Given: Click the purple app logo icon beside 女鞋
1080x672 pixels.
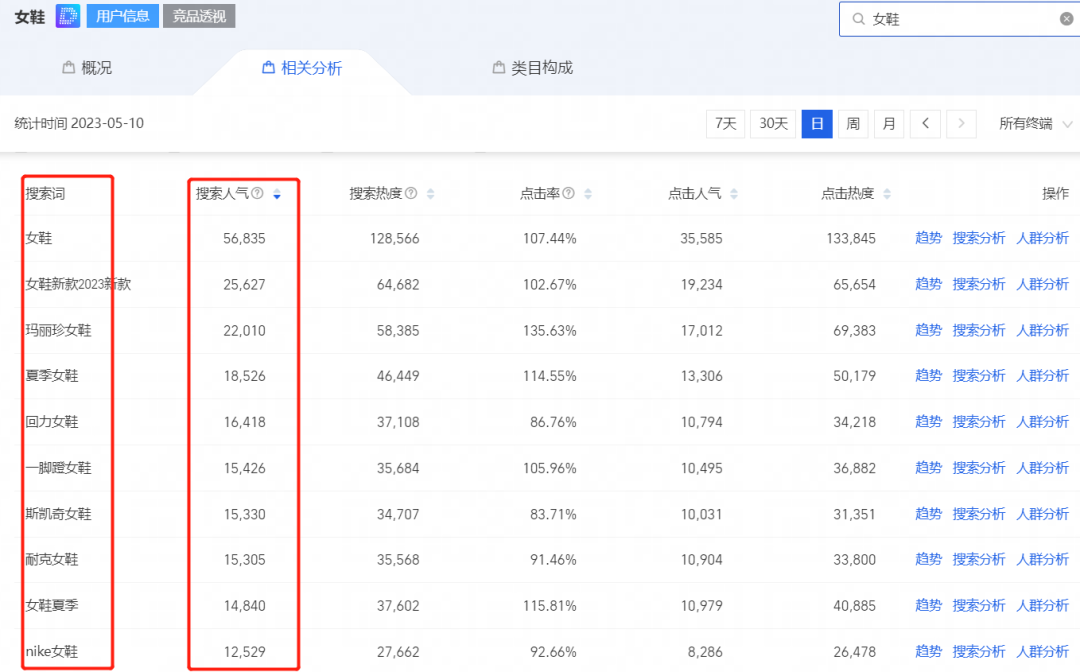Looking at the screenshot, I should click(68, 16).
